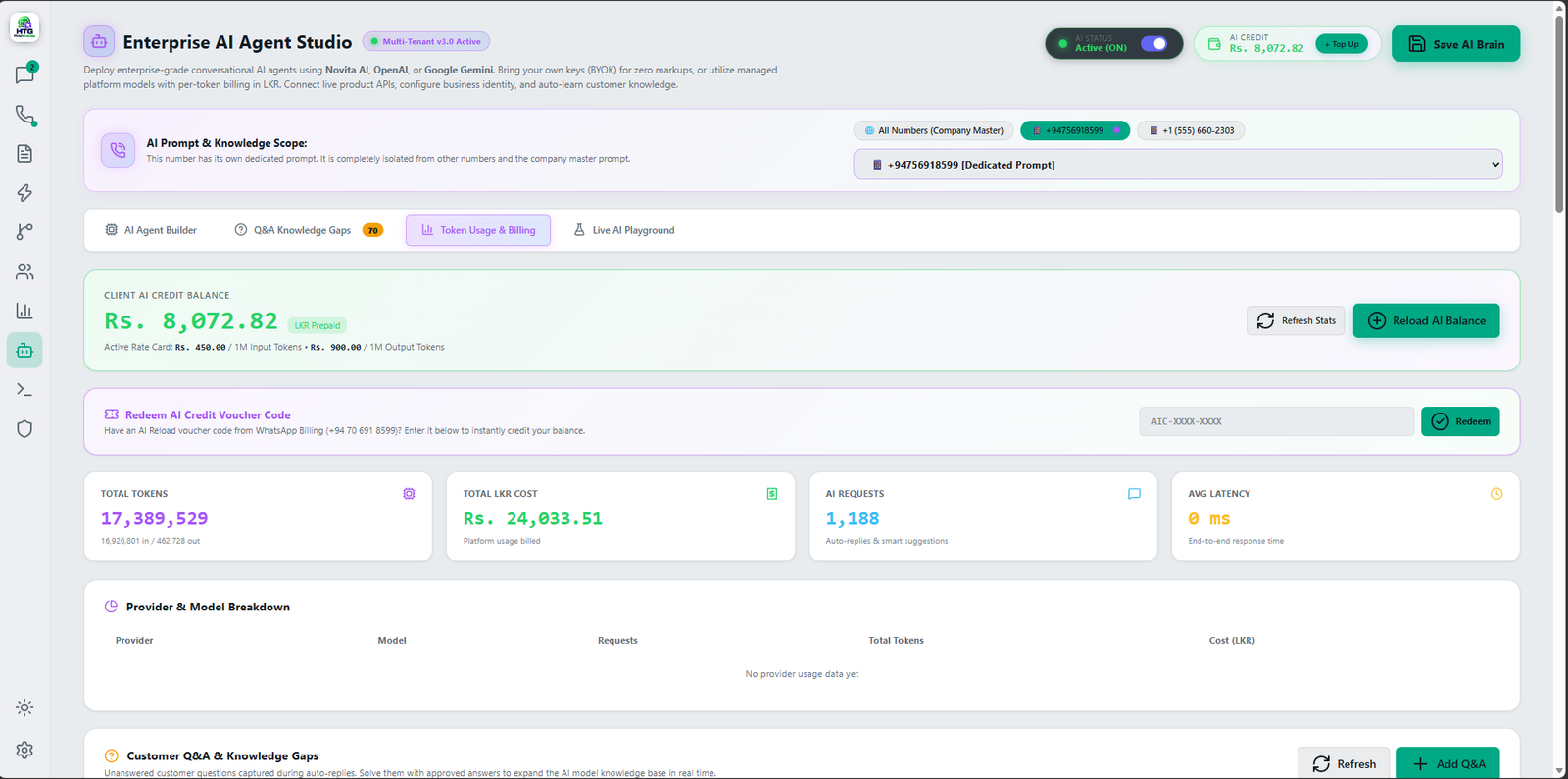This screenshot has height=779, width=1568.
Task: Click the 0 ms latency value
Action: 1209,518
